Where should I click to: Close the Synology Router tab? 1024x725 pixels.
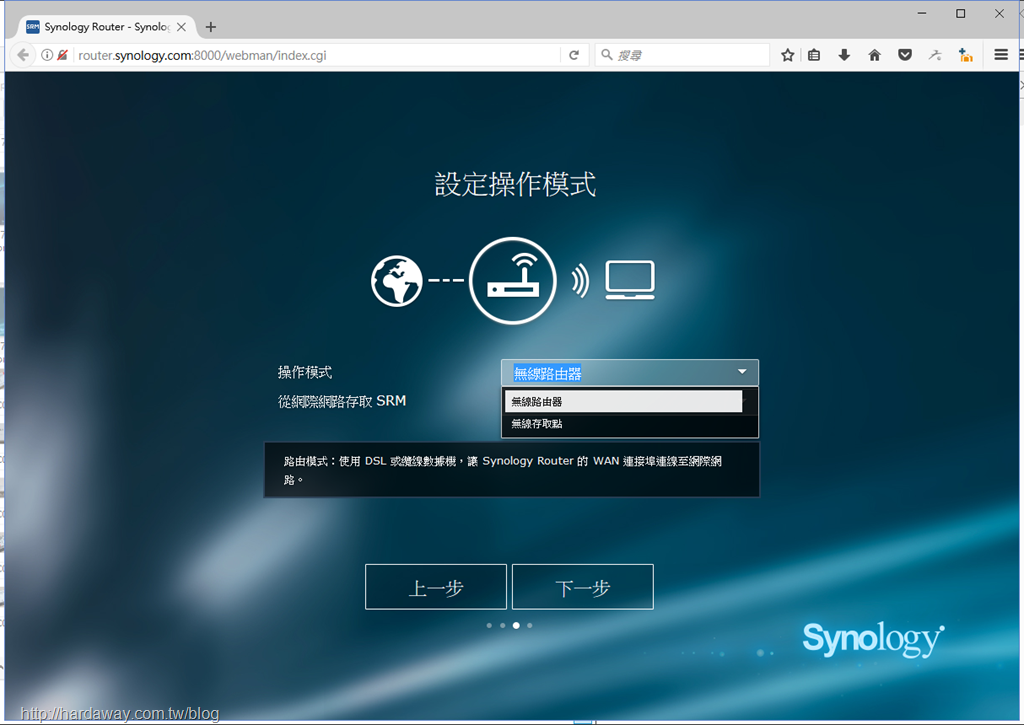coord(182,27)
